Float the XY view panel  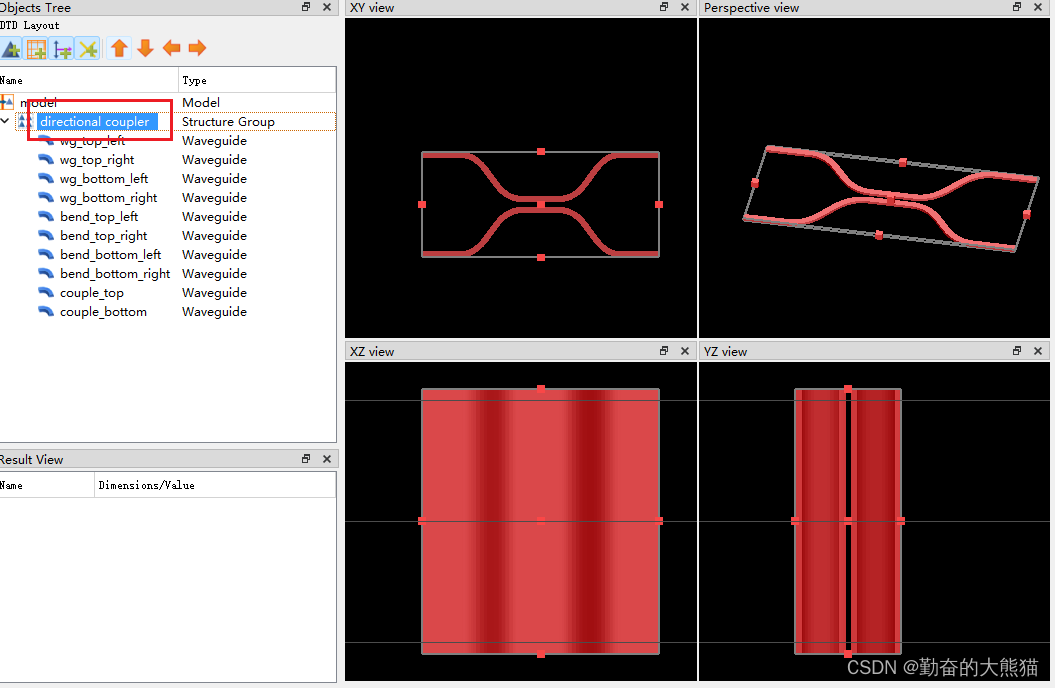pos(664,7)
